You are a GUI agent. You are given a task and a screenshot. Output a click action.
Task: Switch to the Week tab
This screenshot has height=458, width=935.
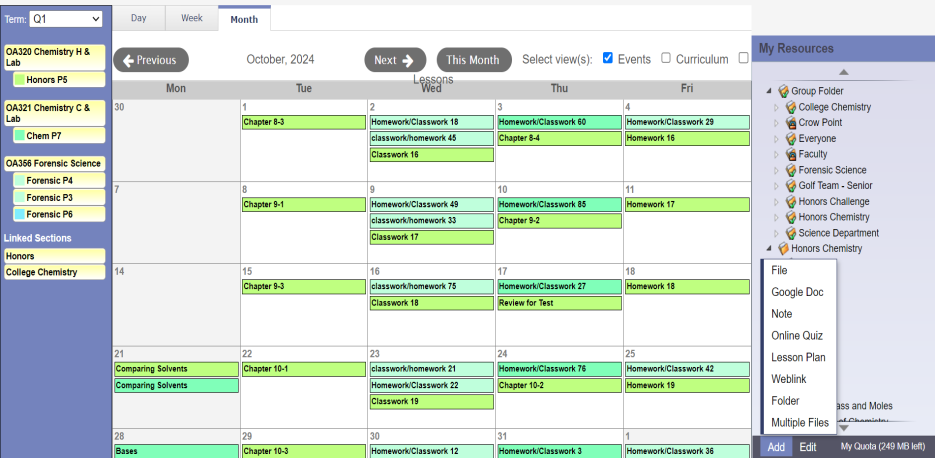pos(191,18)
